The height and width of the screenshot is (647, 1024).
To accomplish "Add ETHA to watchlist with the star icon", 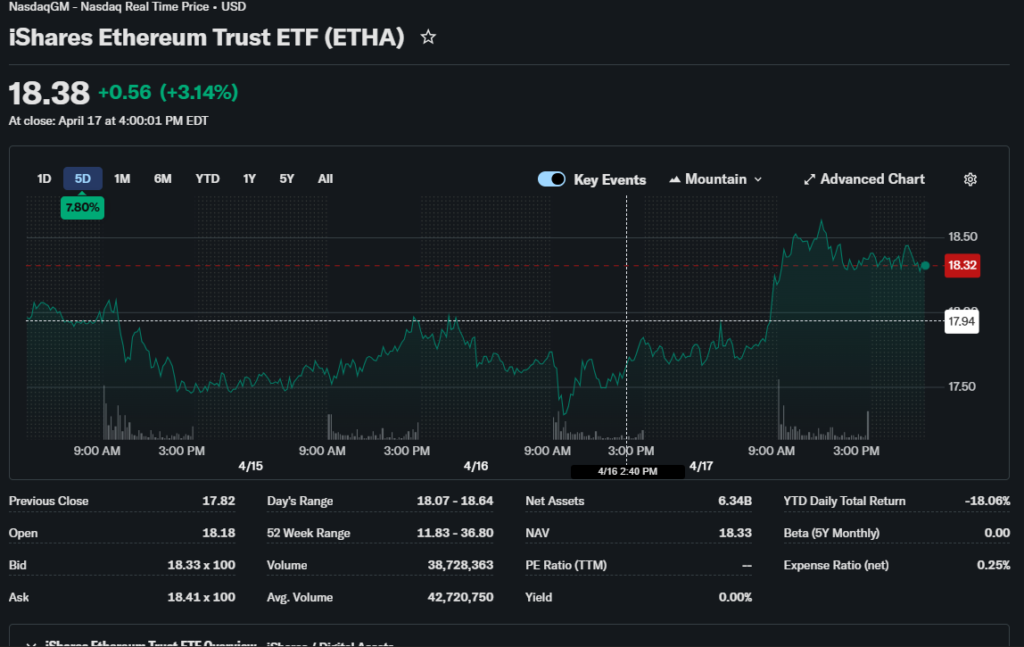I will (428, 38).
